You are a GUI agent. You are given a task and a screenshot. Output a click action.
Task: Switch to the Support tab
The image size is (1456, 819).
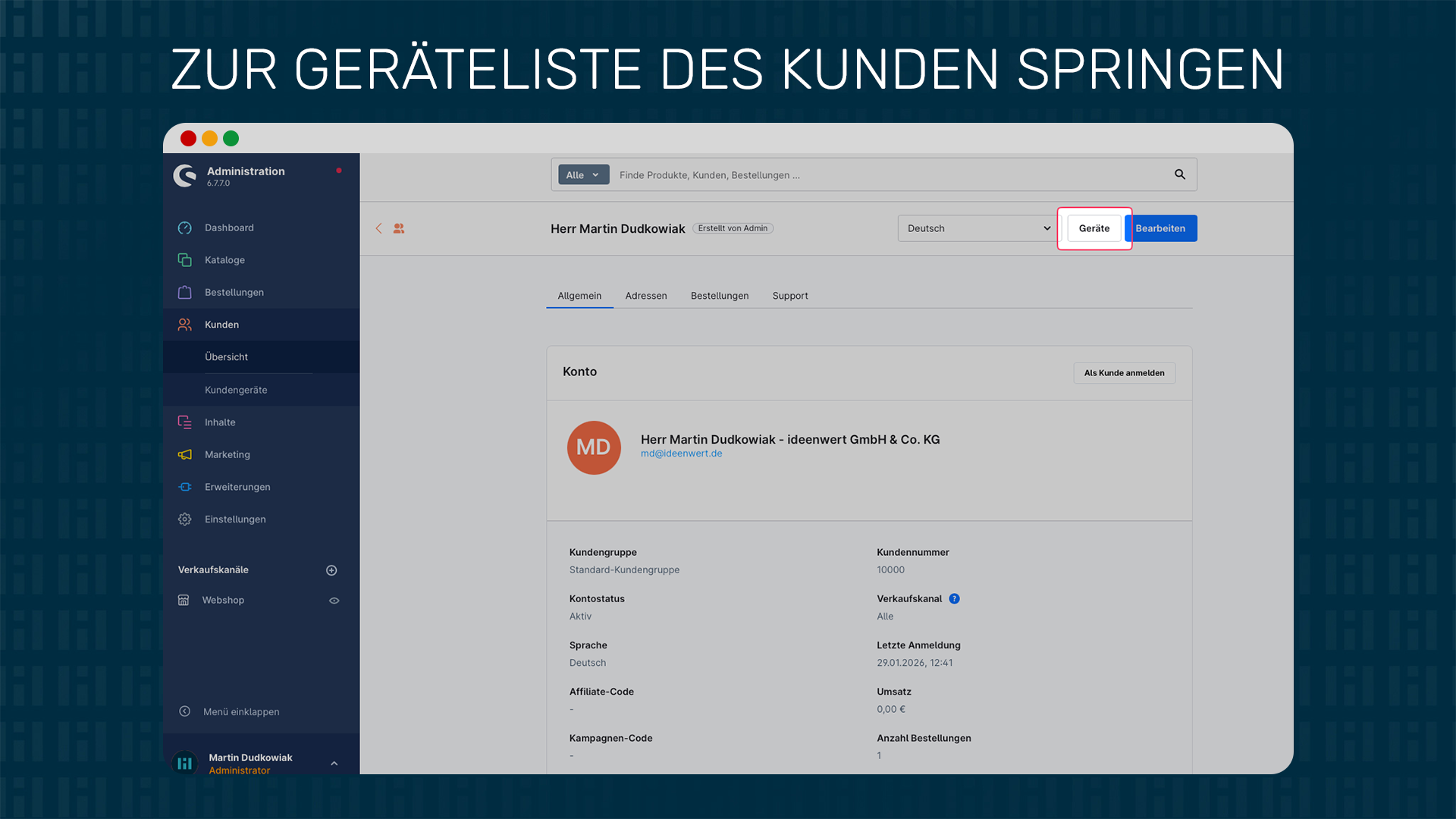[x=789, y=296]
